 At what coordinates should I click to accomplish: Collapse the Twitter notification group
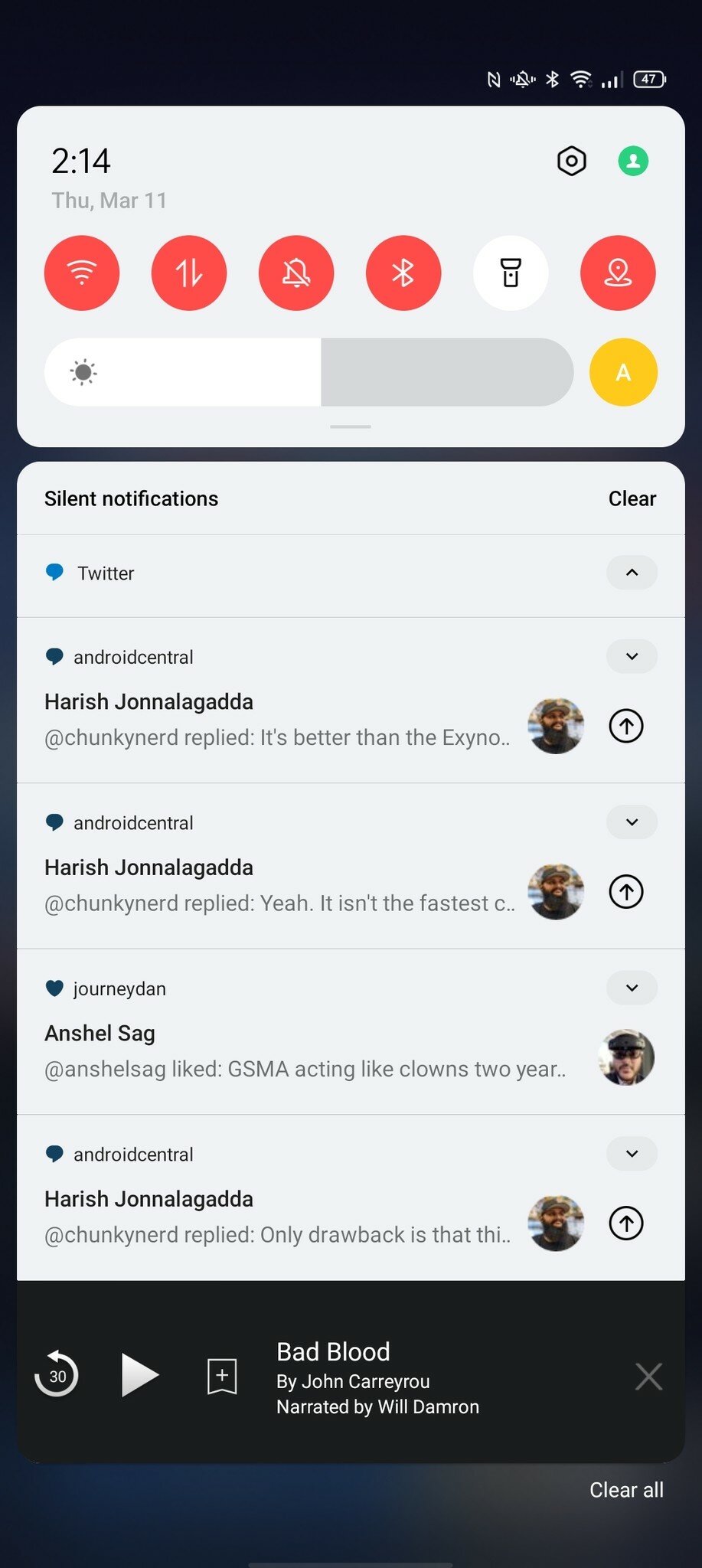632,573
